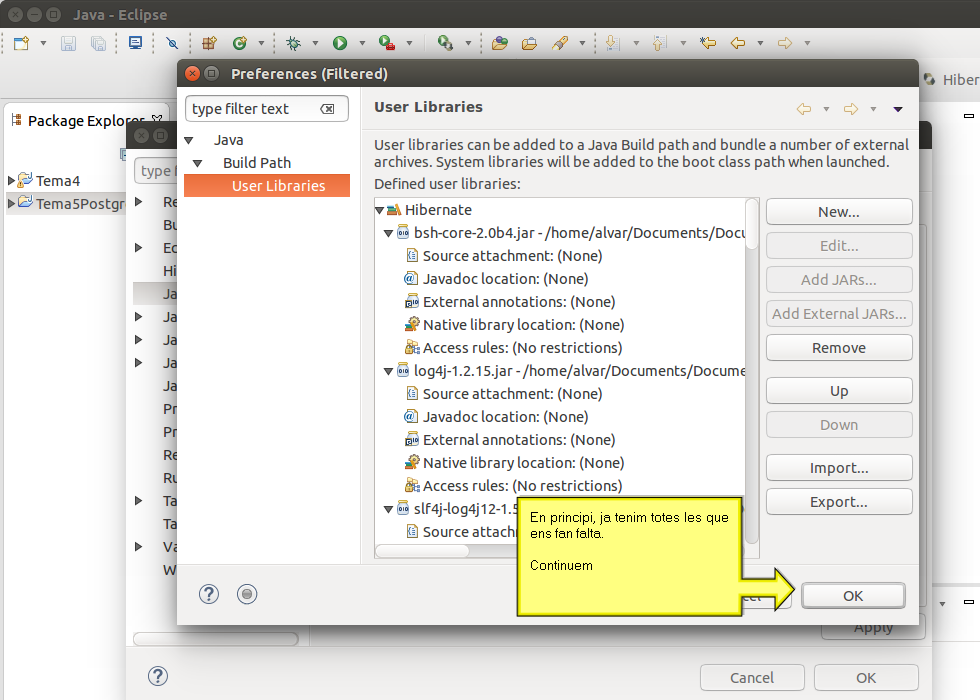This screenshot has height=700, width=980.
Task: Expand the Tema4 project
Action: click(11, 181)
